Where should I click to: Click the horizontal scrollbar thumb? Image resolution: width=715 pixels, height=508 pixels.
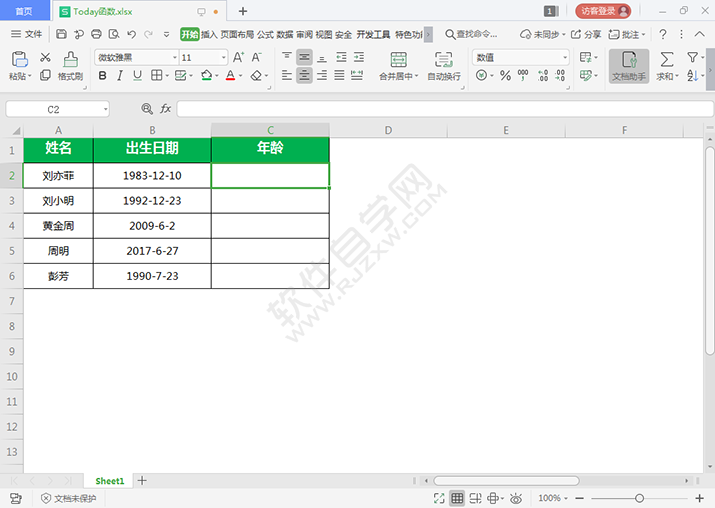coord(506,481)
